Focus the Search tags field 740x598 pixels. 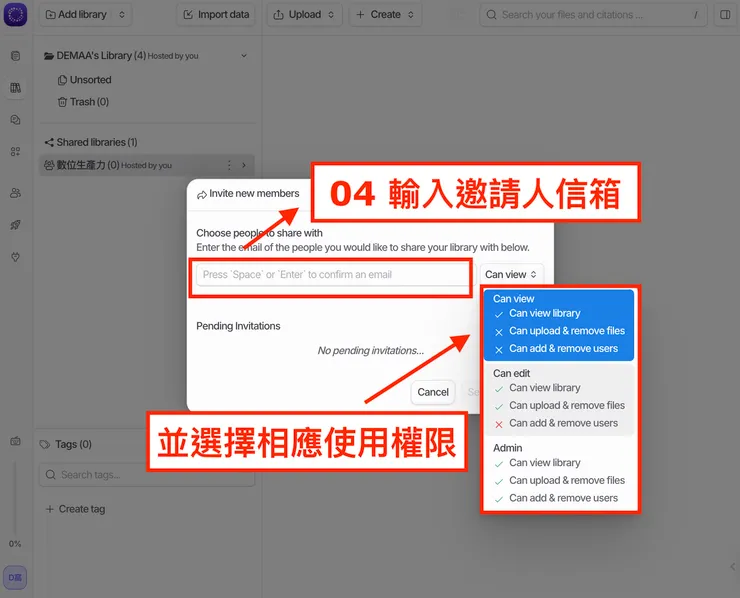click(x=147, y=475)
